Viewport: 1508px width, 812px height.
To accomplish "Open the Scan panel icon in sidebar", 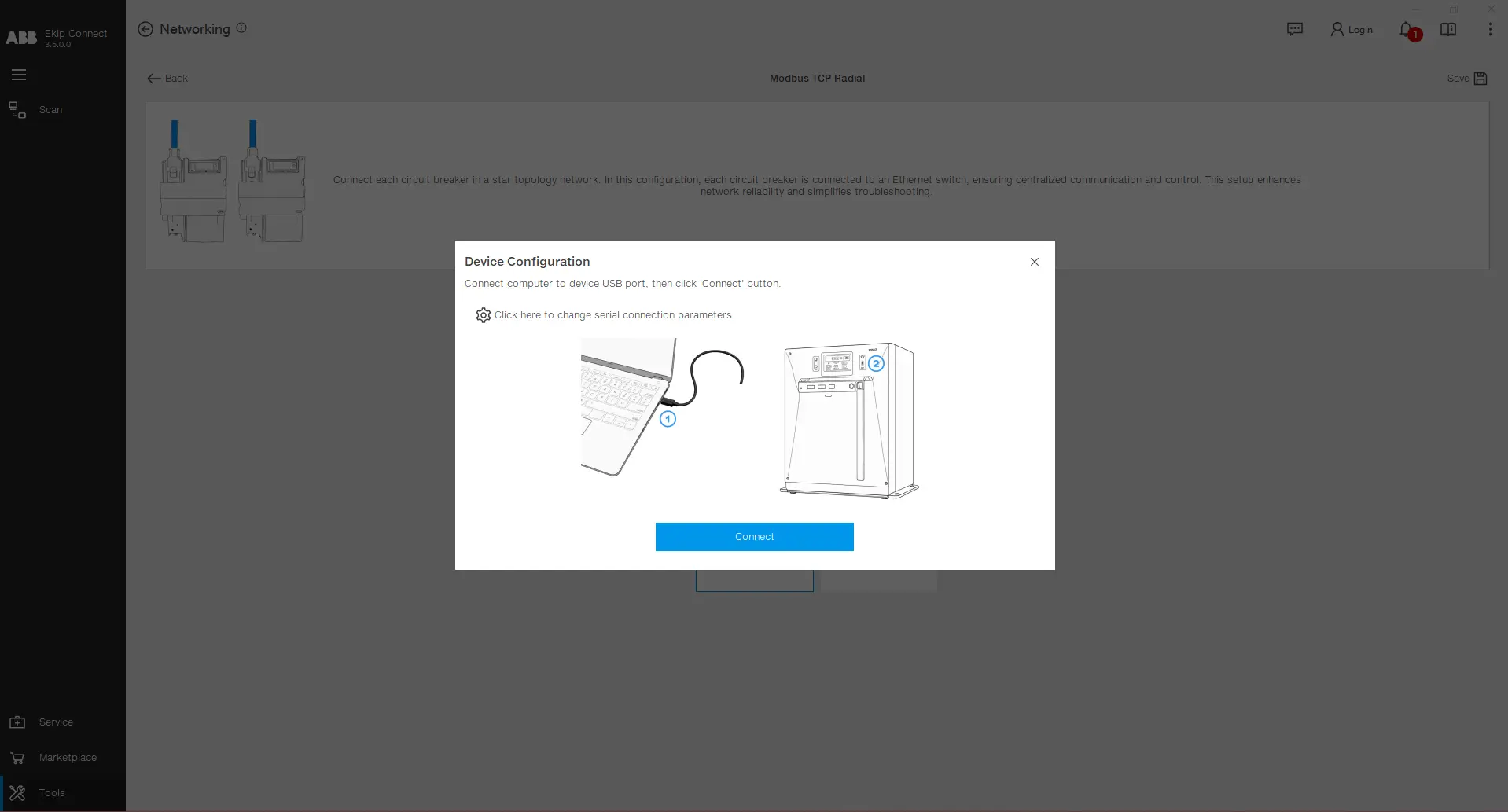I will tap(17, 109).
